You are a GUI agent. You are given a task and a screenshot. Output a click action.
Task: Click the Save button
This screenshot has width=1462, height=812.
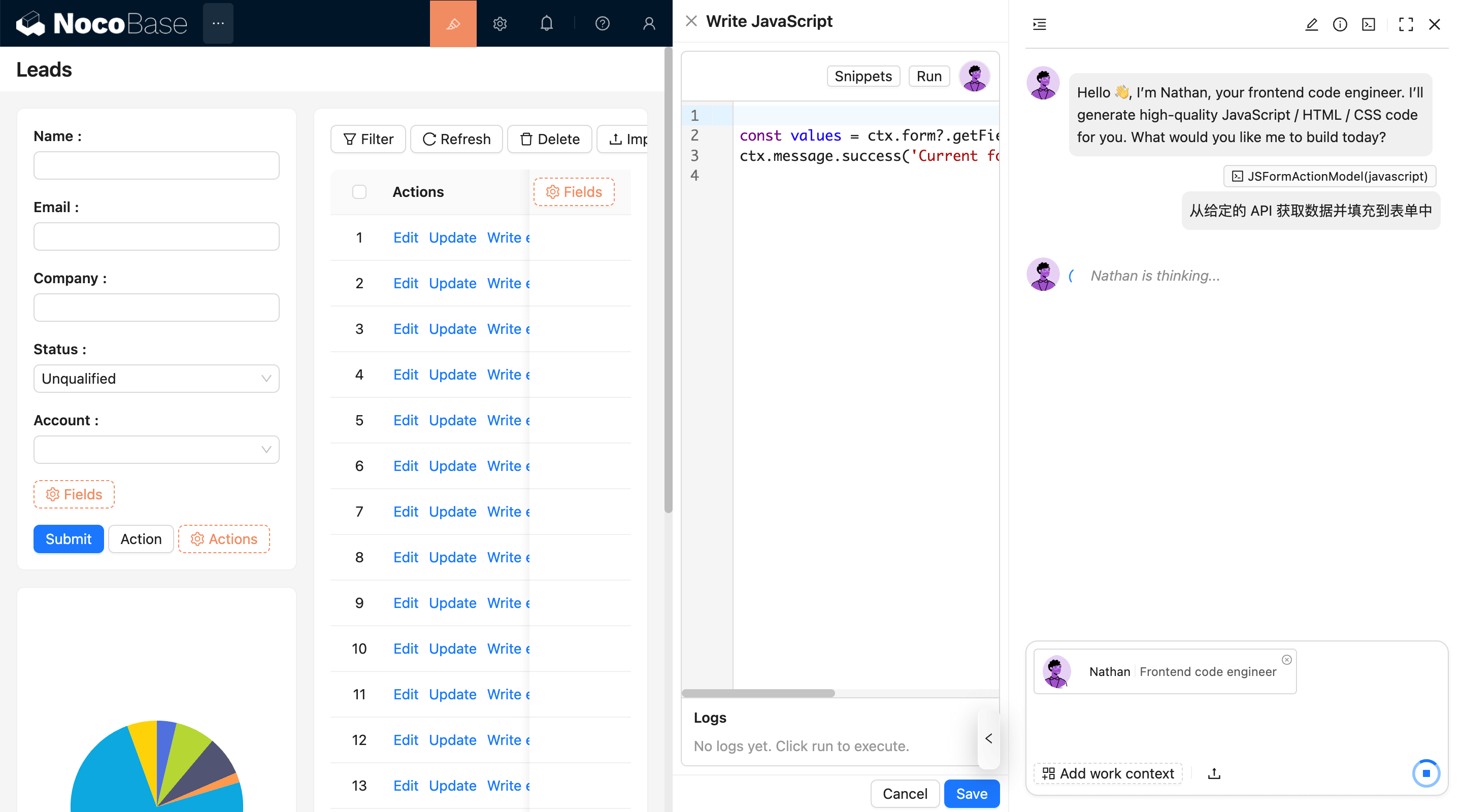[971, 793]
